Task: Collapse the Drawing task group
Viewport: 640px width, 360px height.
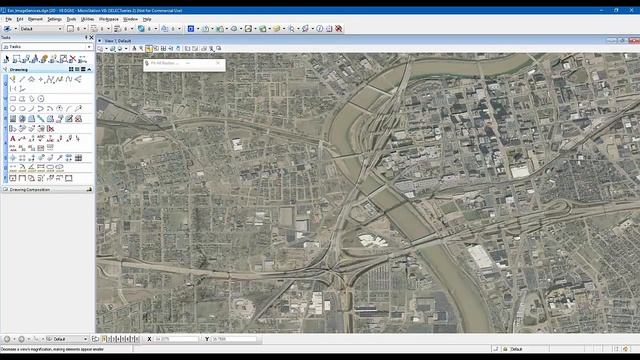Action: 89,69
